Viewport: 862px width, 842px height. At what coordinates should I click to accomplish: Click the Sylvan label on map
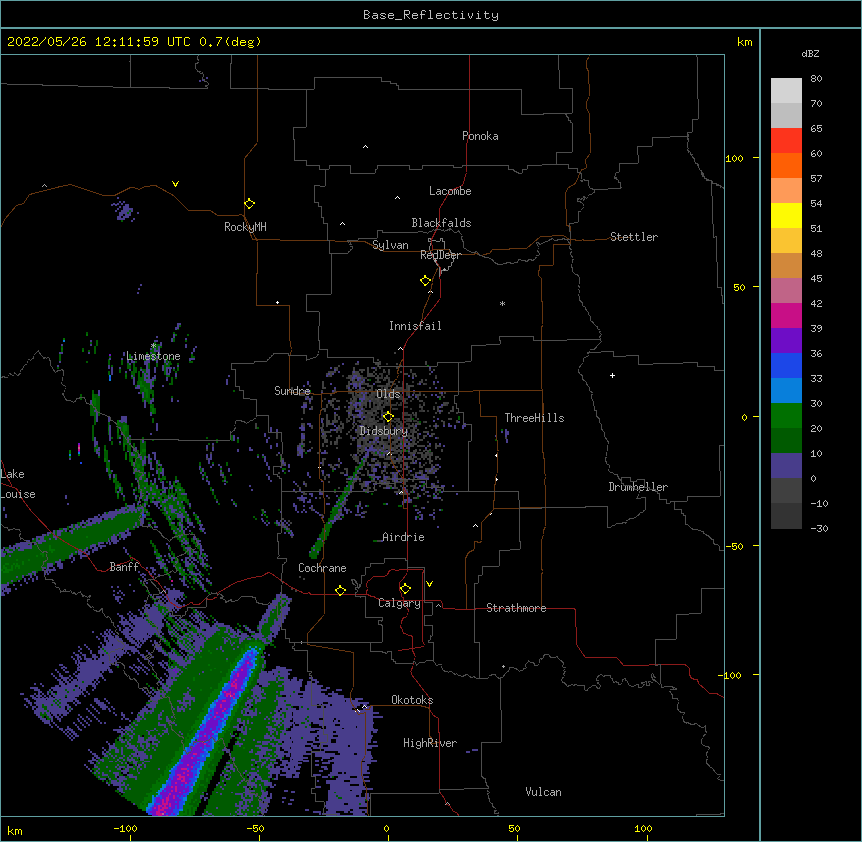point(390,245)
